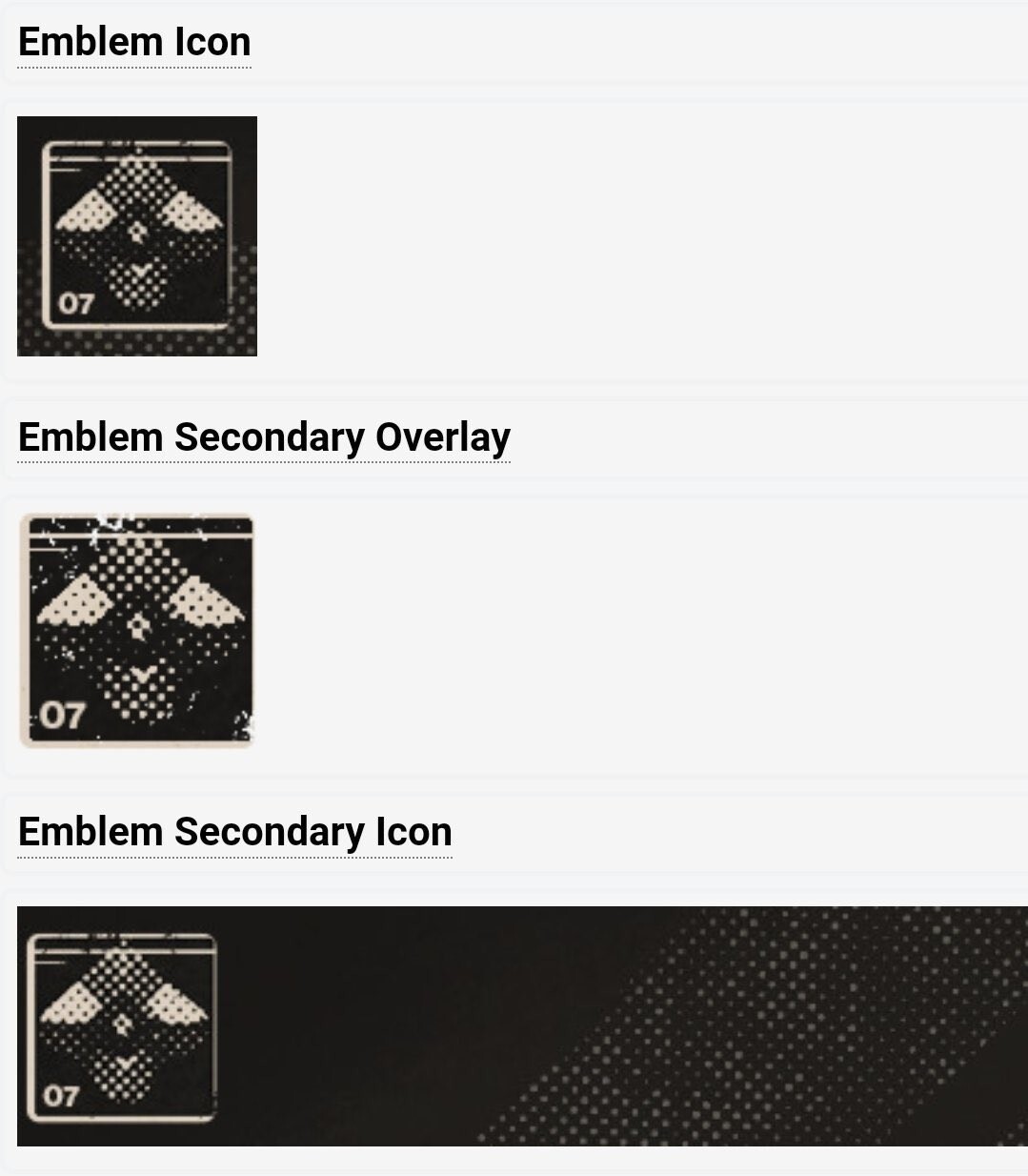Click the 07 label in the Secondary Overlay image

tap(63, 715)
